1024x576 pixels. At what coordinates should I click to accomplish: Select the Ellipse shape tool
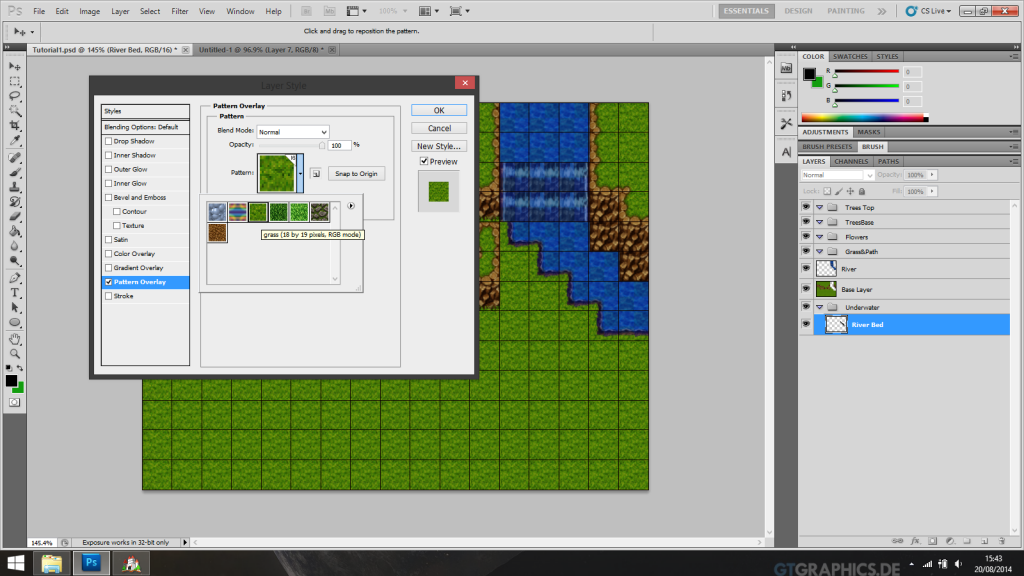(14, 323)
